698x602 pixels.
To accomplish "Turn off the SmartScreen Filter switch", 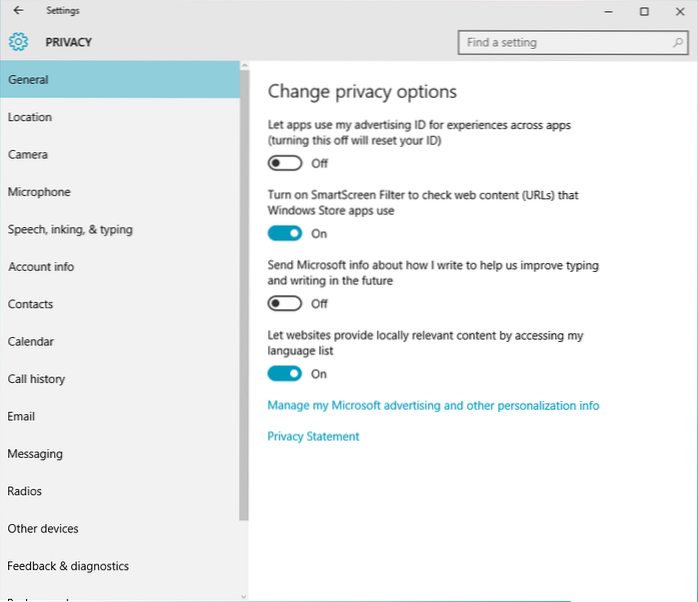I will click(285, 233).
